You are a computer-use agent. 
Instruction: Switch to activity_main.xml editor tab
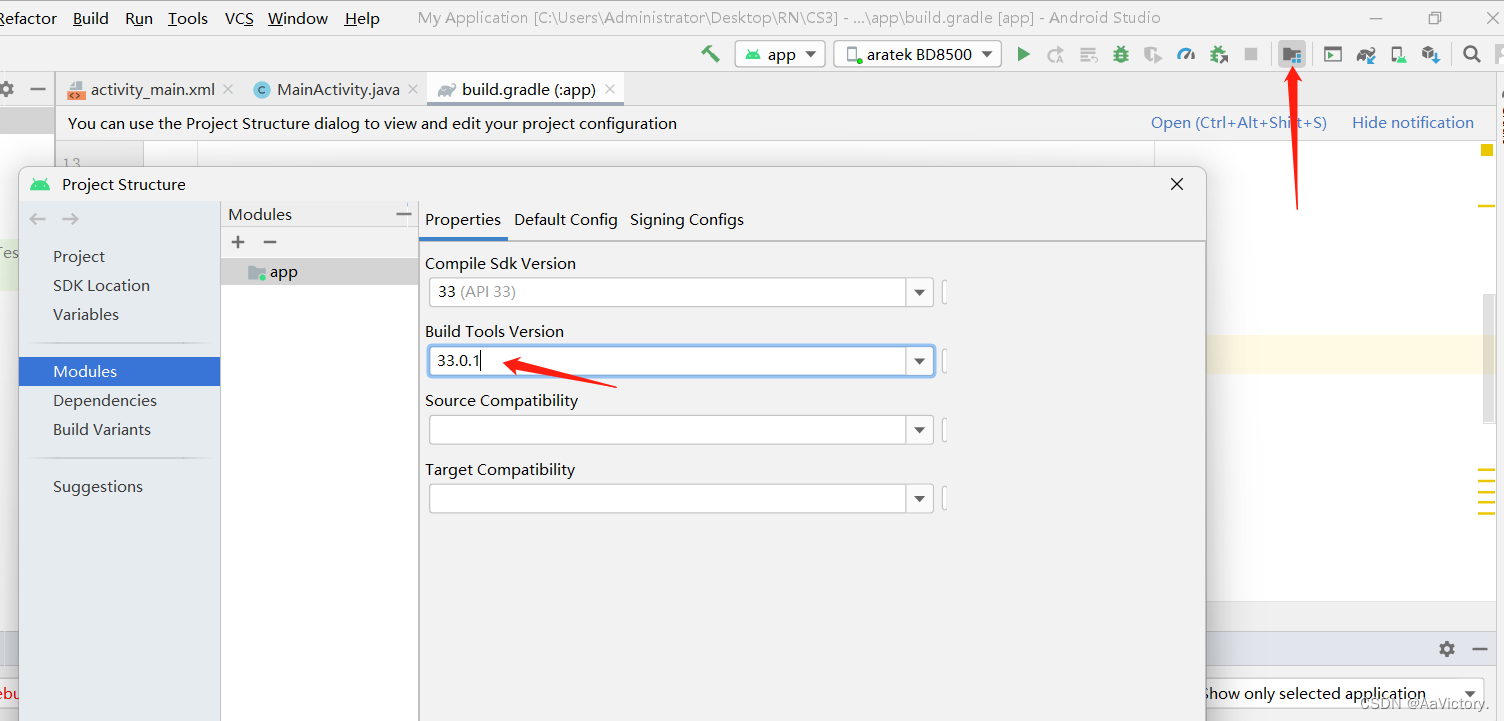click(152, 89)
